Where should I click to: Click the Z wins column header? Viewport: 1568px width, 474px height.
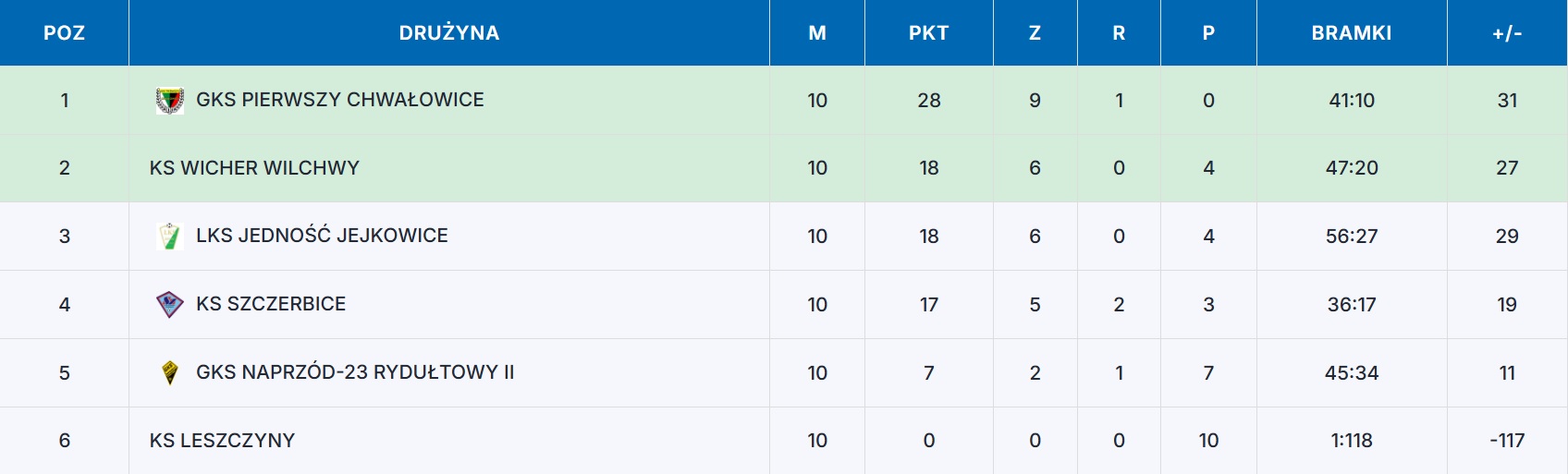pyautogui.click(x=1035, y=33)
